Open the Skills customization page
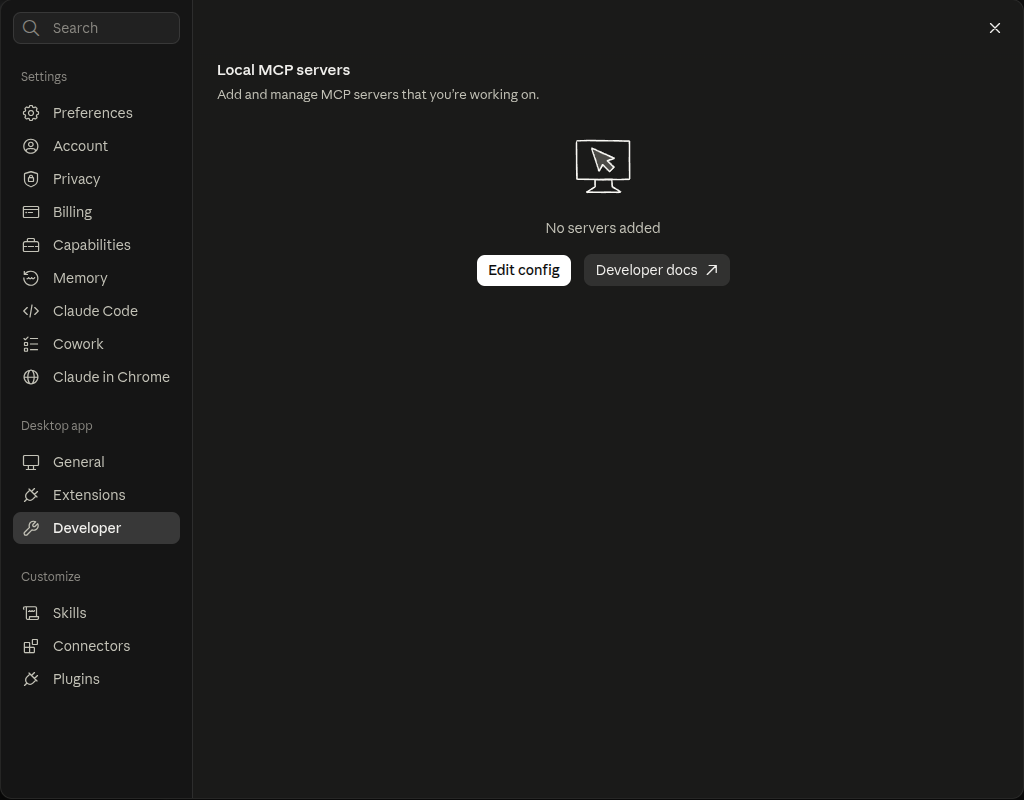Image resolution: width=1024 pixels, height=800 pixels. [97, 613]
